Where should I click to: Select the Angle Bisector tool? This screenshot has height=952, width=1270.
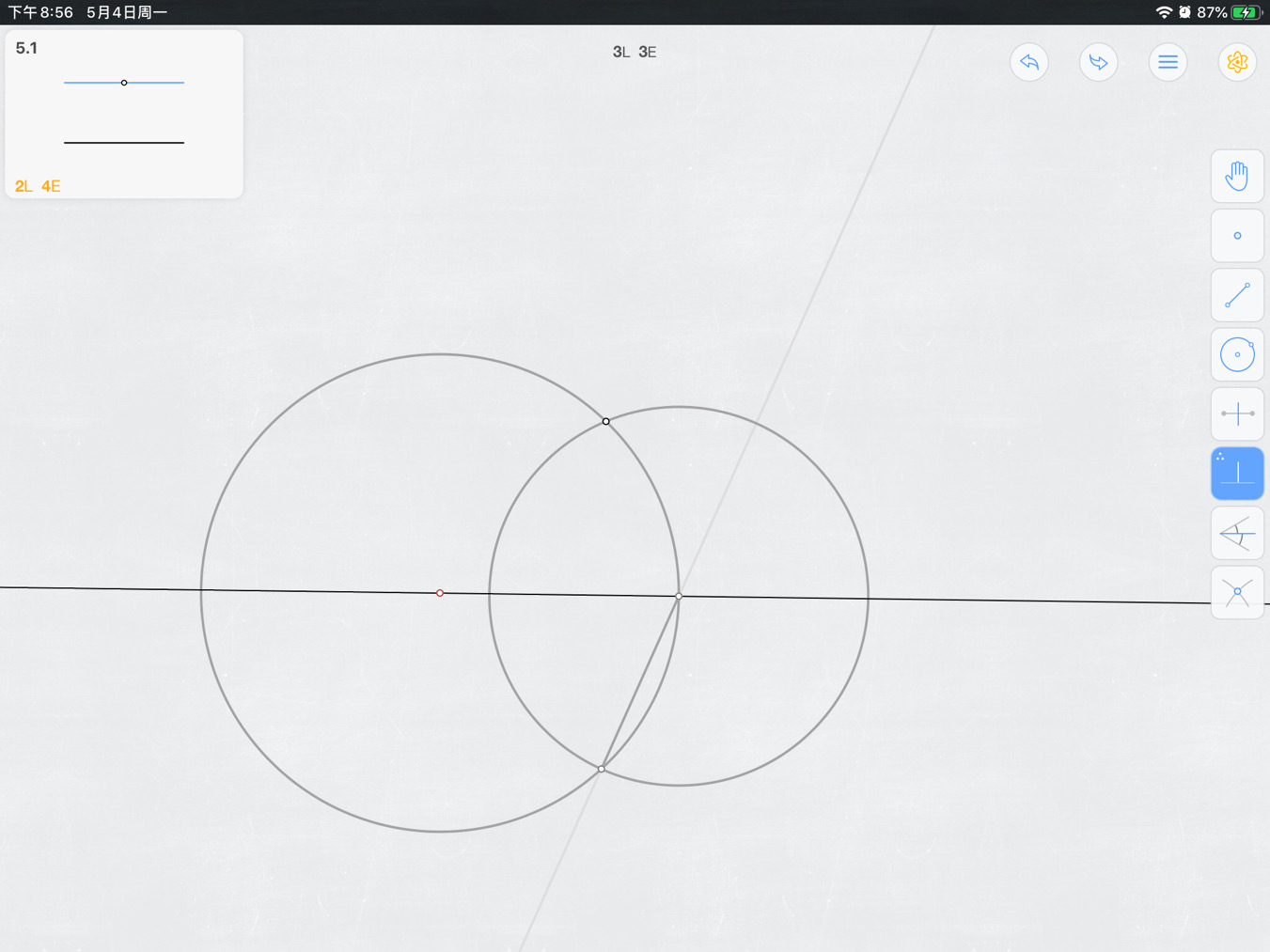[x=1237, y=533]
